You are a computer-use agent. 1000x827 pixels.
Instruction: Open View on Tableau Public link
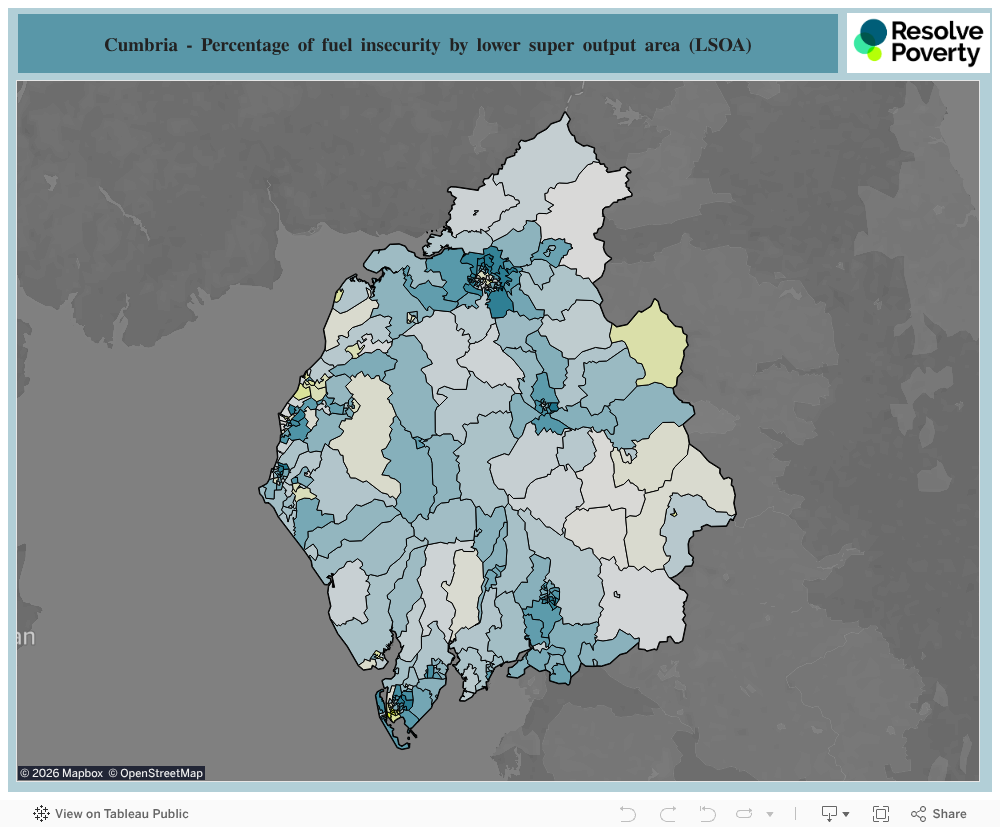click(121, 814)
